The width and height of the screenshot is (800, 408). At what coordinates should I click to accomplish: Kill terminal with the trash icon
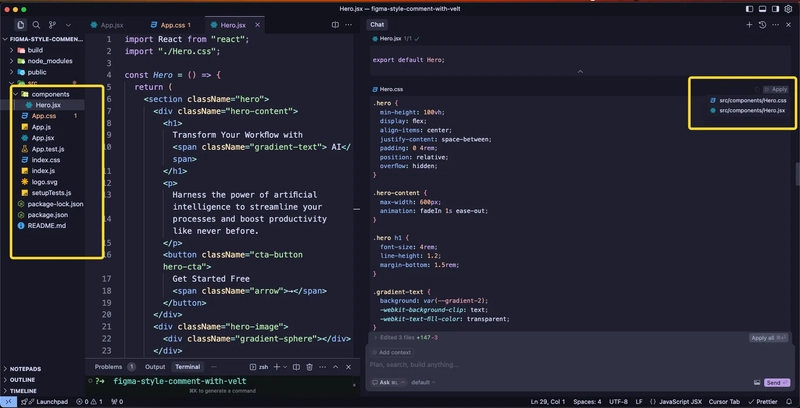pos(310,367)
